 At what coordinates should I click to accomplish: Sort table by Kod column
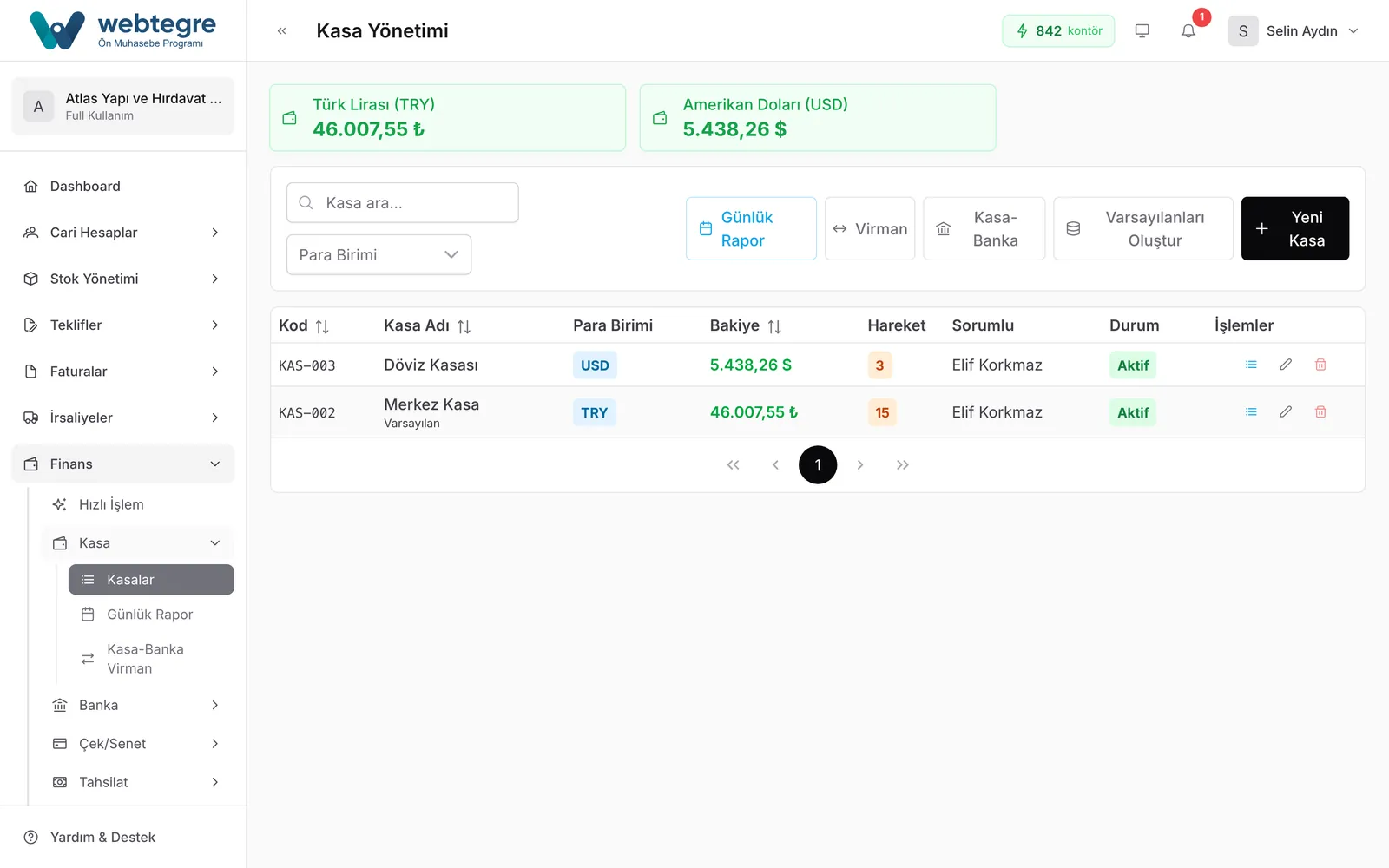(x=322, y=326)
